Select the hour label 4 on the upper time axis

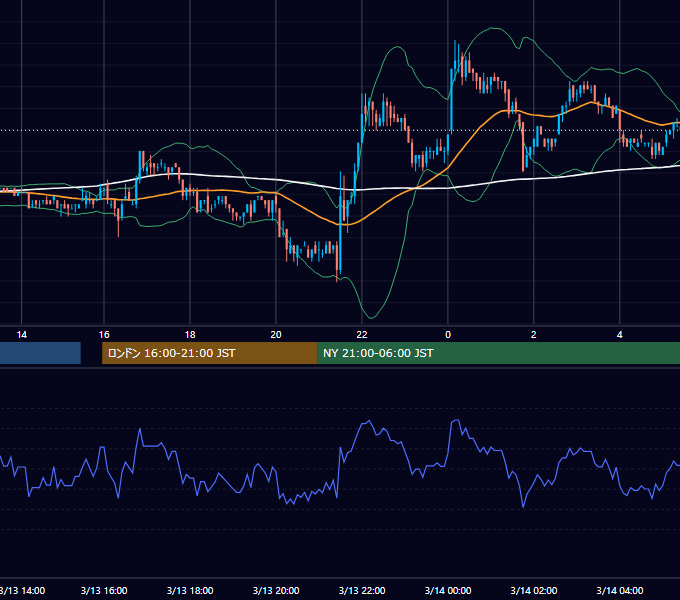coord(619,335)
